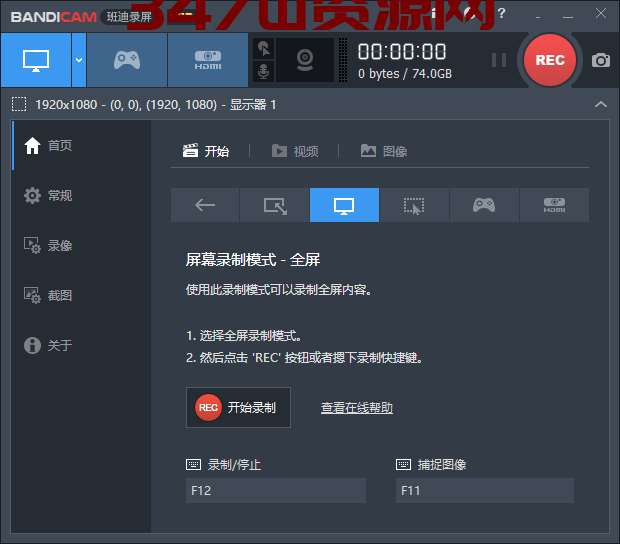The height and width of the screenshot is (544, 620).
Task: Capture screenshot with camera icon
Action: tap(601, 60)
